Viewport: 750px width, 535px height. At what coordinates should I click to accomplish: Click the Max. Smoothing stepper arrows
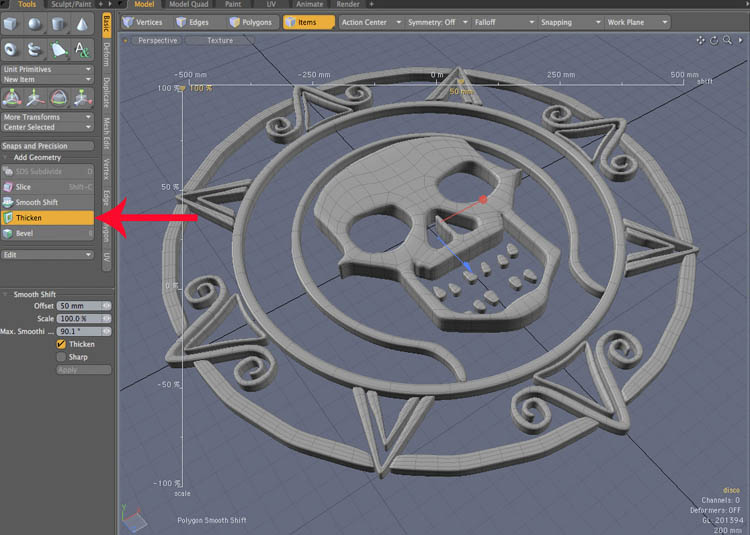106,331
